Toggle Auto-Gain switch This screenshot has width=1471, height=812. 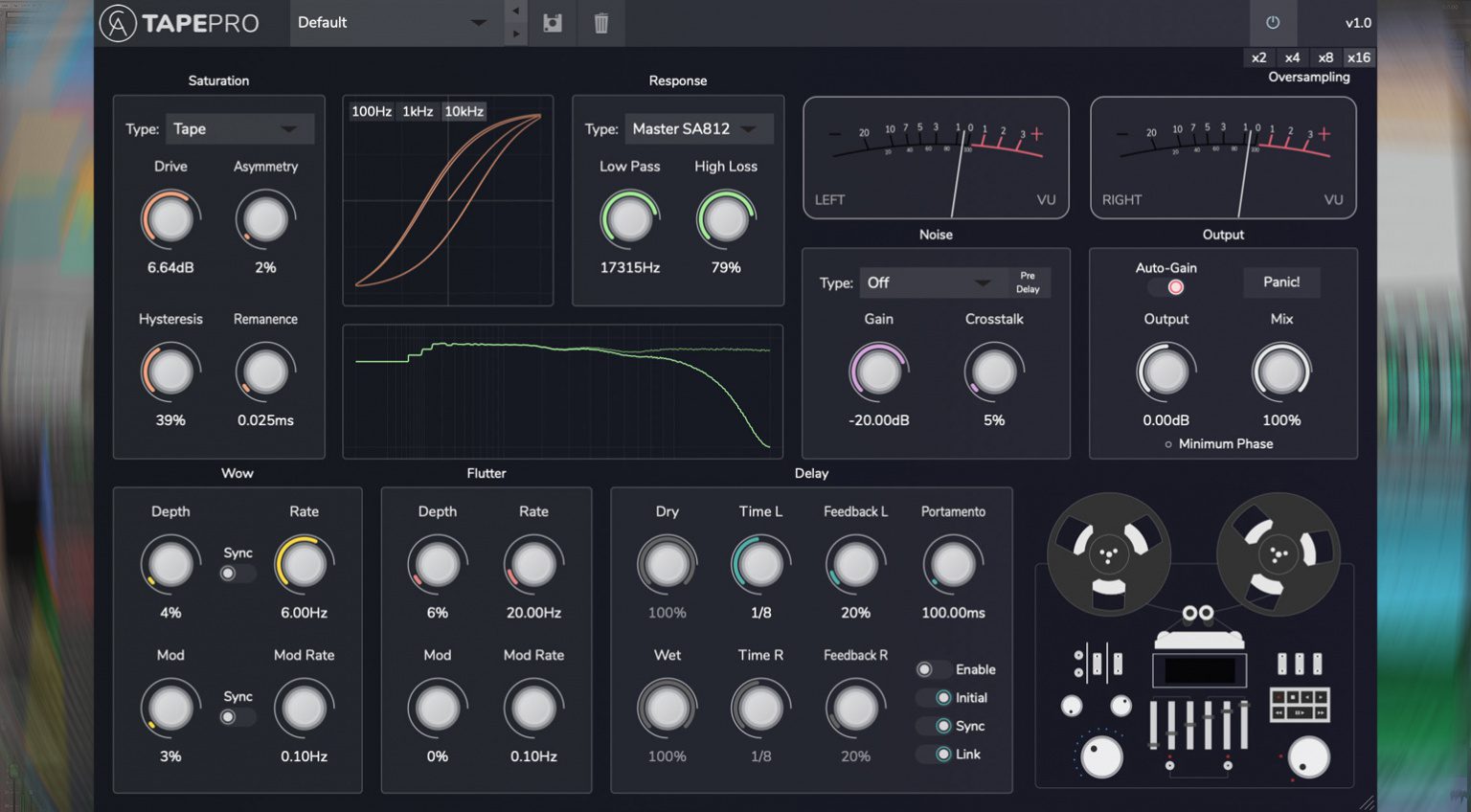tap(1168, 287)
